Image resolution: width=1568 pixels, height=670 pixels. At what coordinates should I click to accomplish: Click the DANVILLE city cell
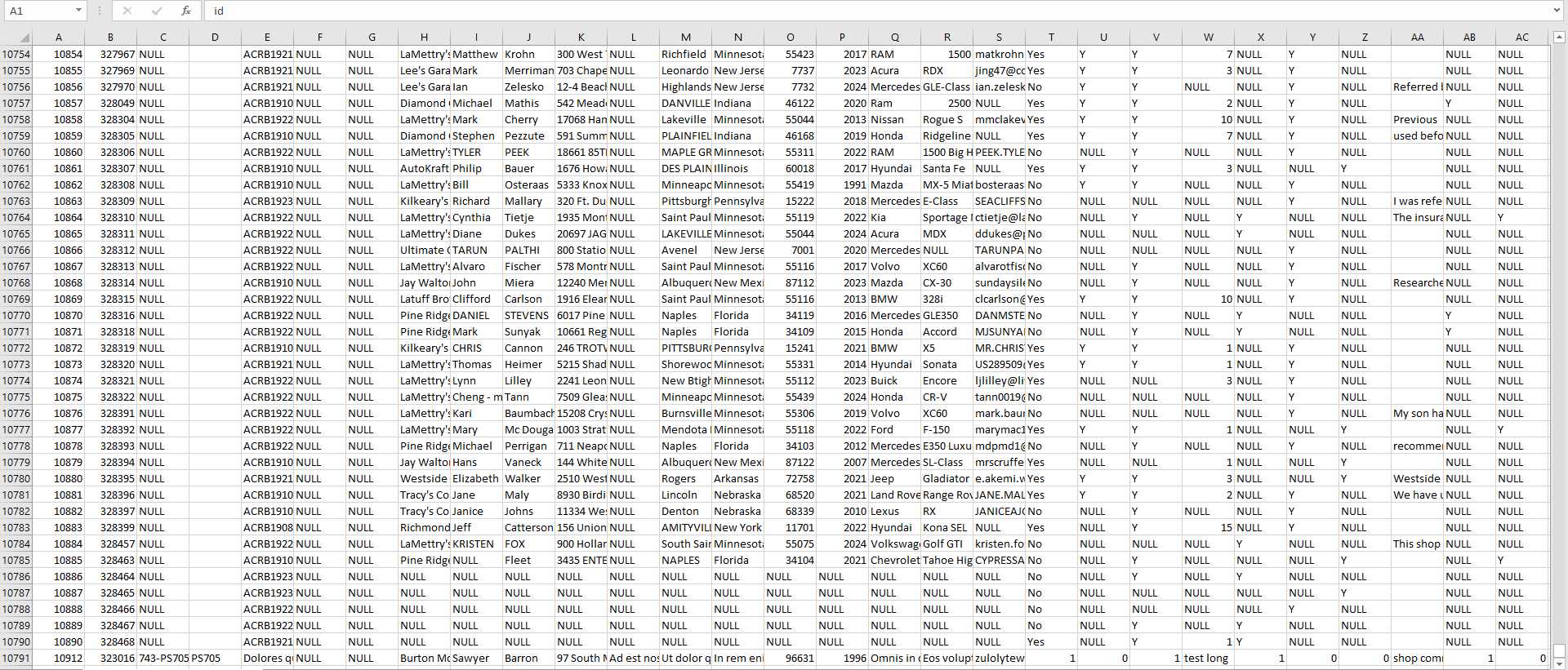pos(685,103)
